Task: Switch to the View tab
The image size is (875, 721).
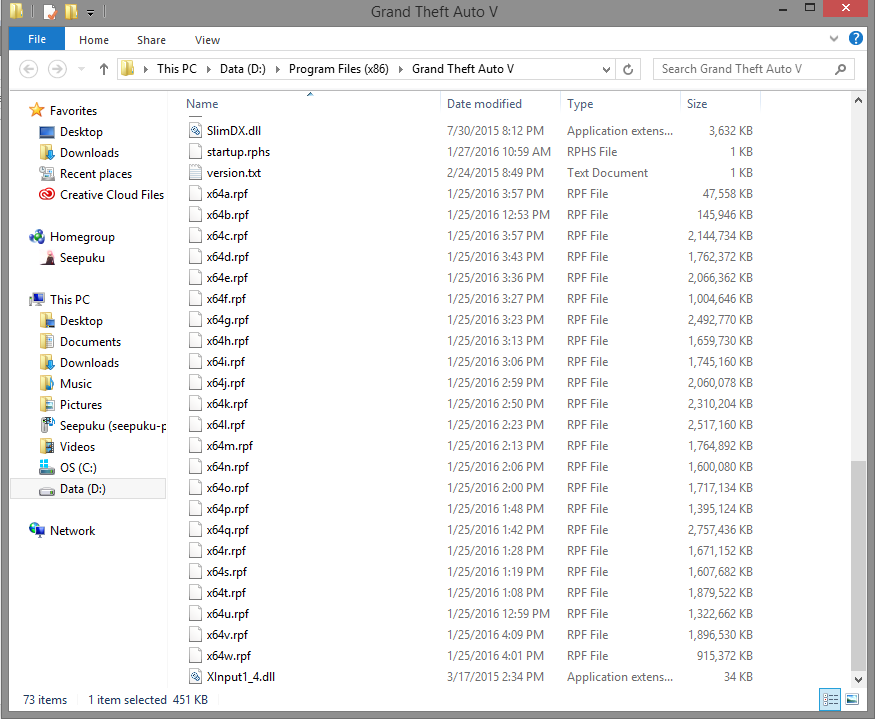Action: click(207, 39)
